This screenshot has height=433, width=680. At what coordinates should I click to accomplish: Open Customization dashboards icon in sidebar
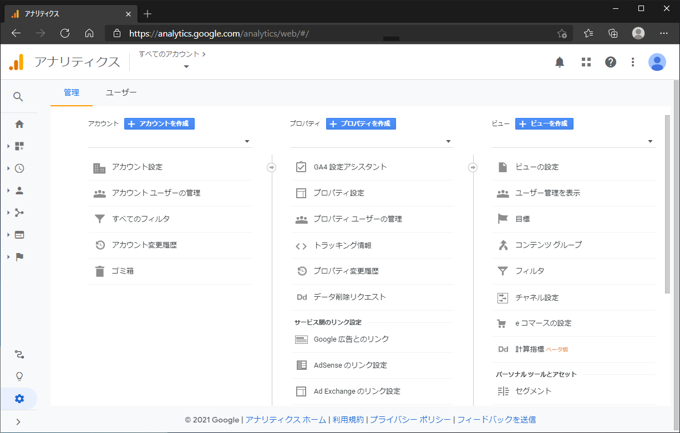pos(19,146)
